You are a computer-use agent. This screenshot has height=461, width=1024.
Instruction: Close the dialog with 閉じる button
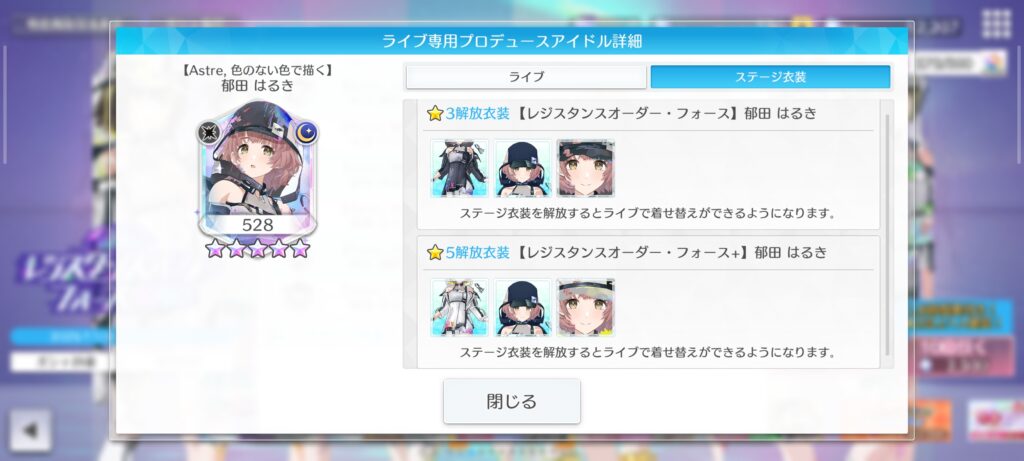[x=511, y=401]
